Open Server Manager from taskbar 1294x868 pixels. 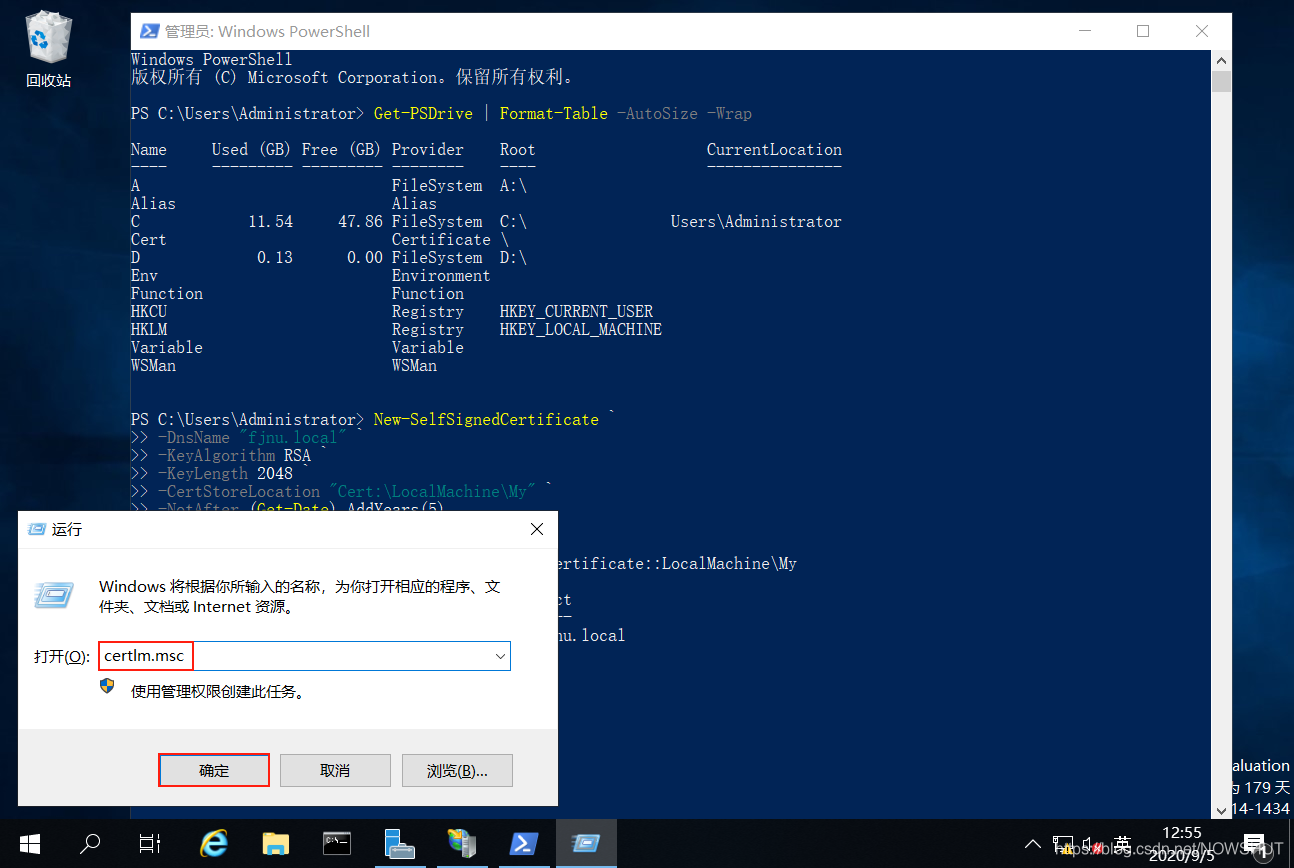pyautogui.click(x=399, y=844)
